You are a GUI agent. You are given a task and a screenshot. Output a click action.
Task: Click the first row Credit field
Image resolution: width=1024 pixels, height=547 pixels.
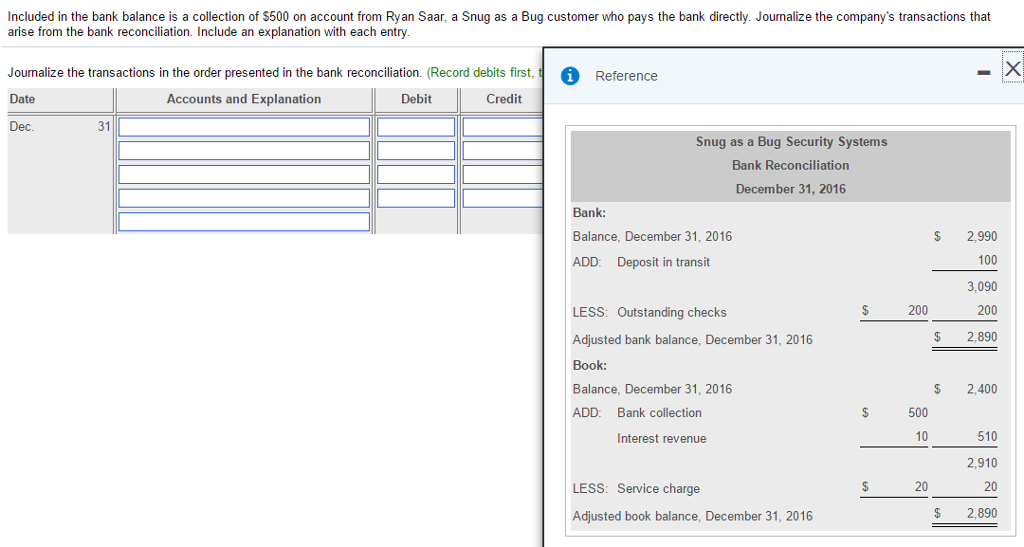point(502,127)
